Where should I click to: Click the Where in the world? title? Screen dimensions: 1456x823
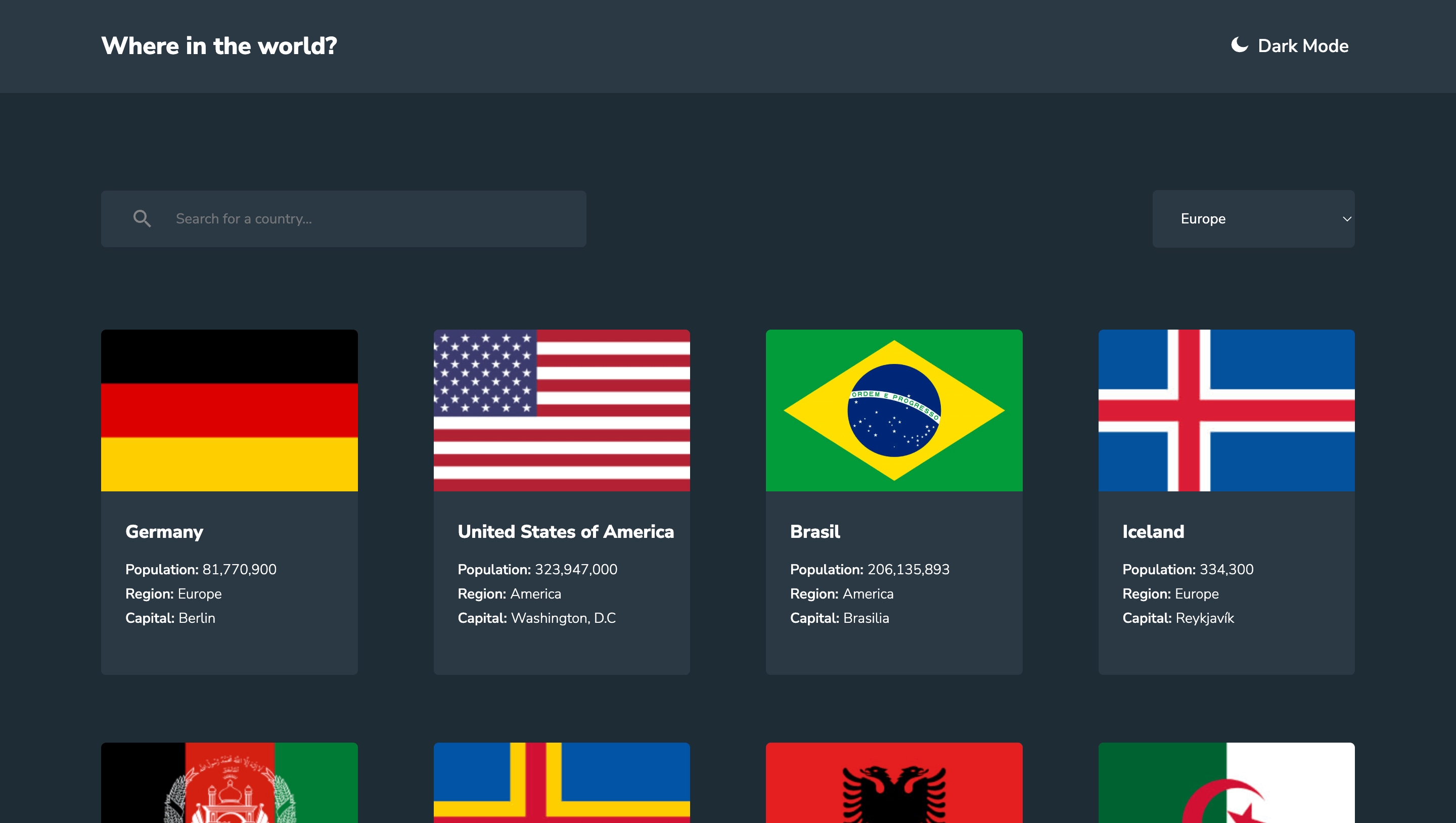pyautogui.click(x=219, y=46)
